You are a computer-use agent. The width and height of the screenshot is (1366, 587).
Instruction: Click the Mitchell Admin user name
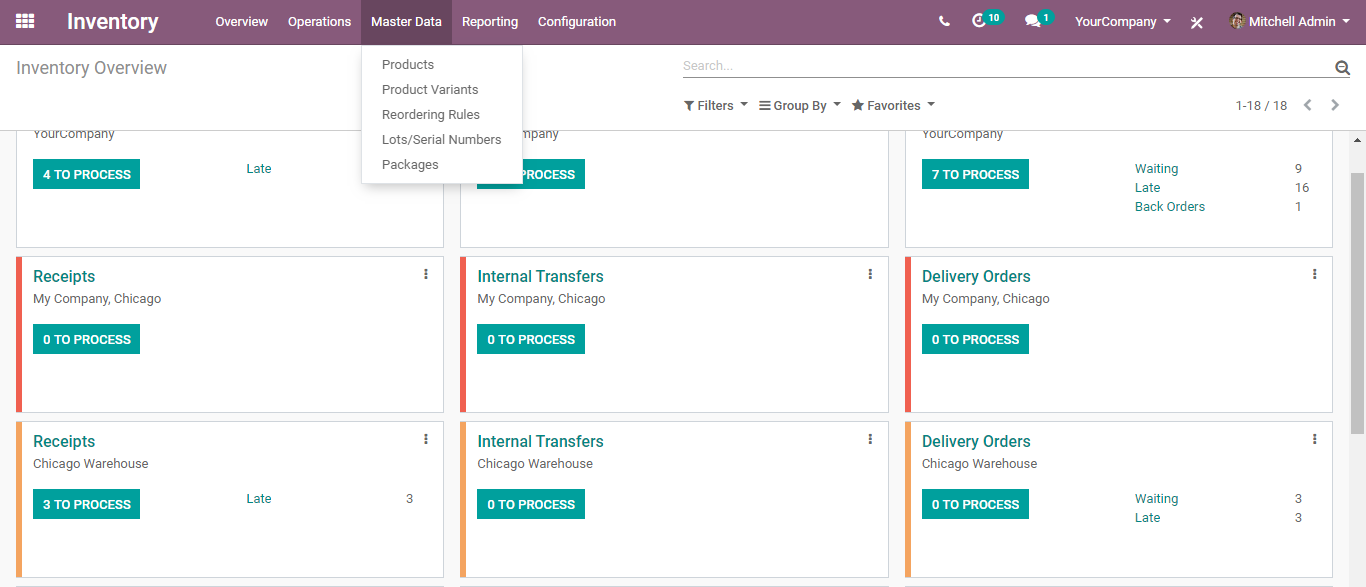[1292, 21]
